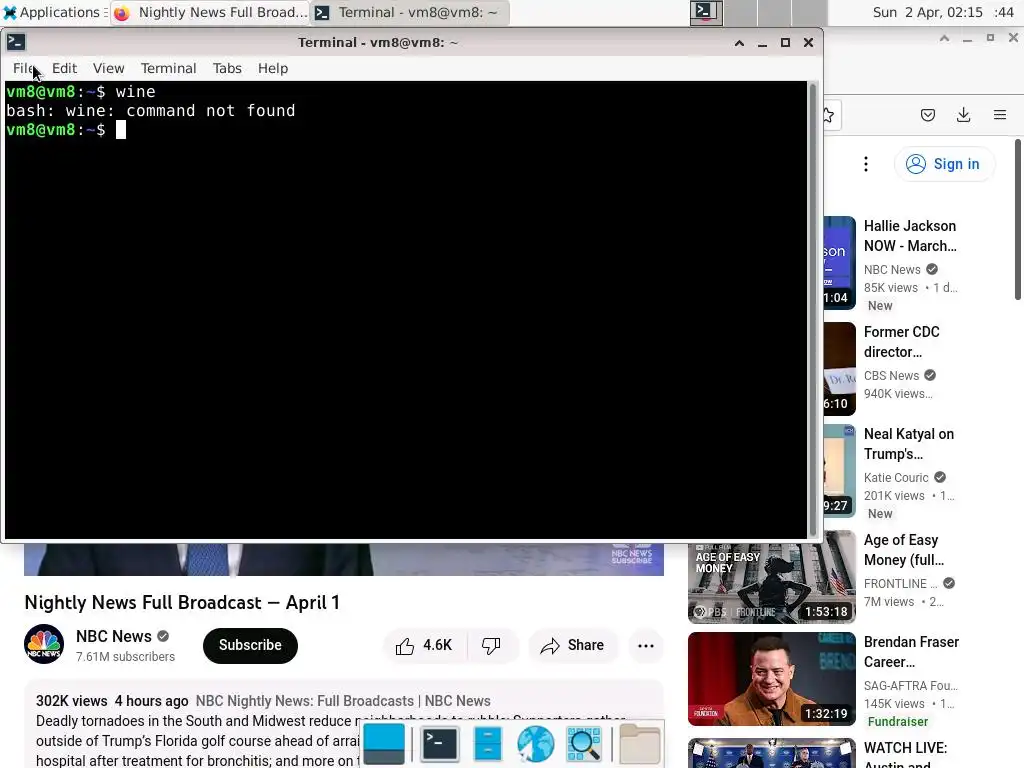
Task: Minimize the Terminal window
Action: click(x=762, y=43)
